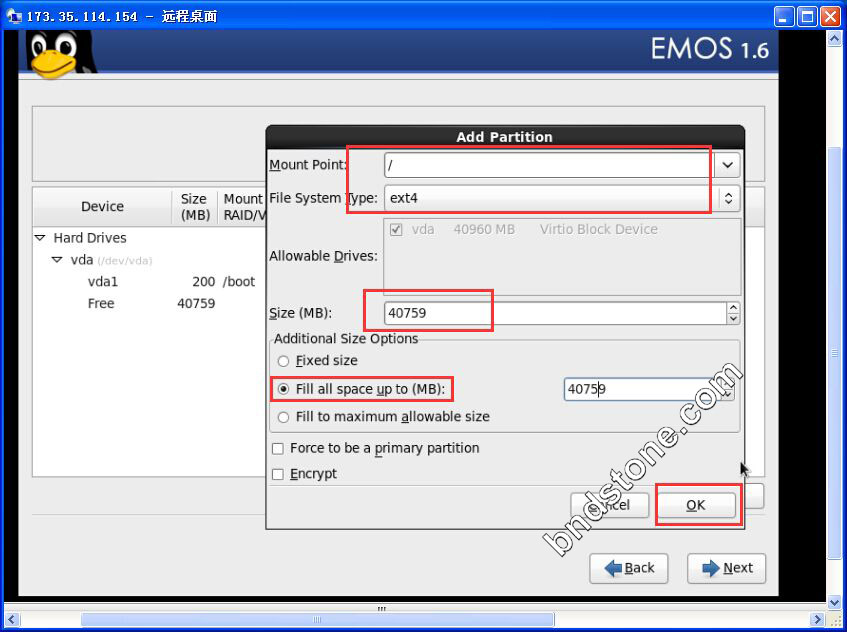Click the Mount Point text field
Viewport: 847px width, 632px height.
[x=549, y=165]
